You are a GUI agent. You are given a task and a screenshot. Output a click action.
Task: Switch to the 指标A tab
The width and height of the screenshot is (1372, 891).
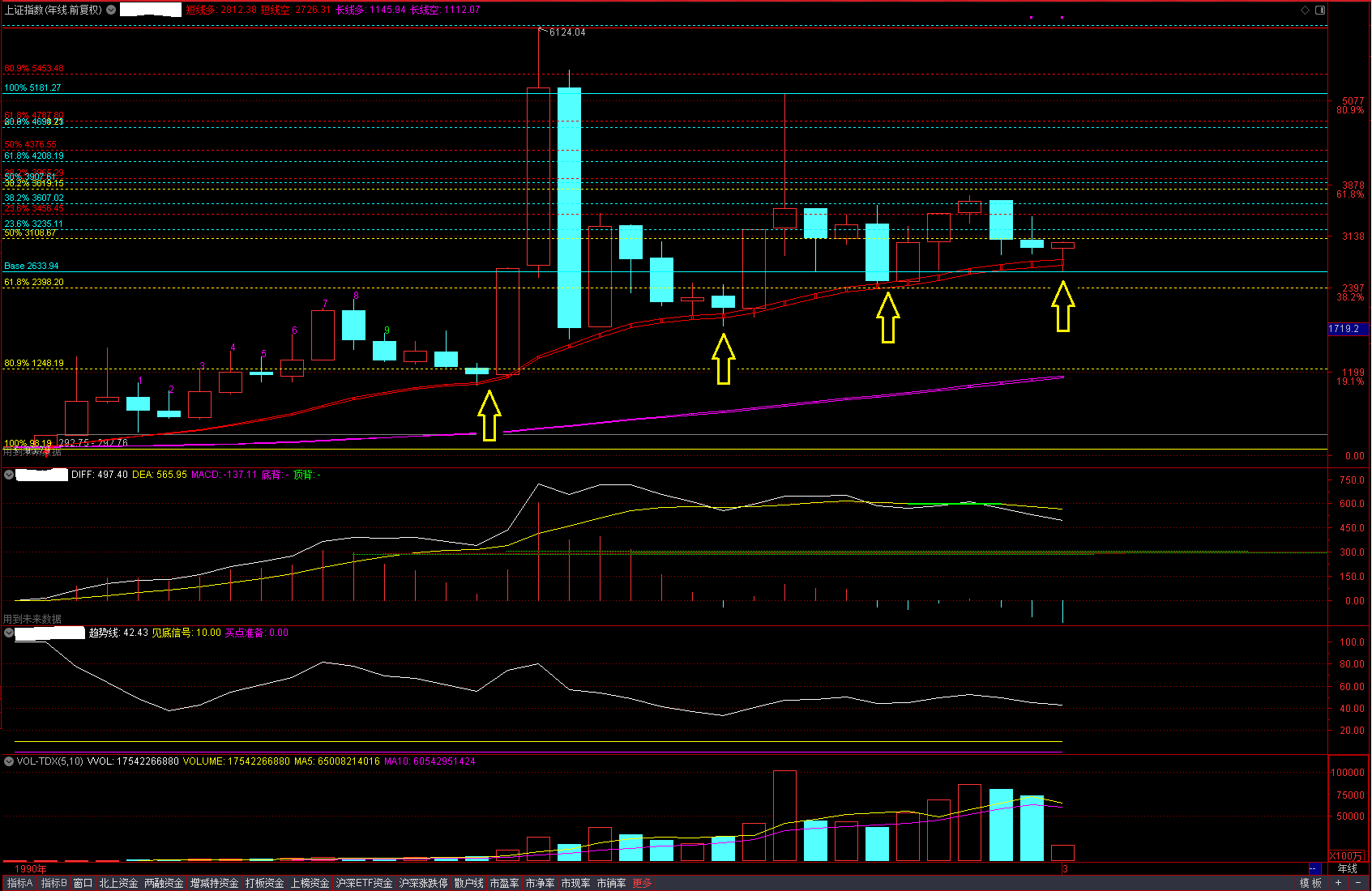click(19, 883)
